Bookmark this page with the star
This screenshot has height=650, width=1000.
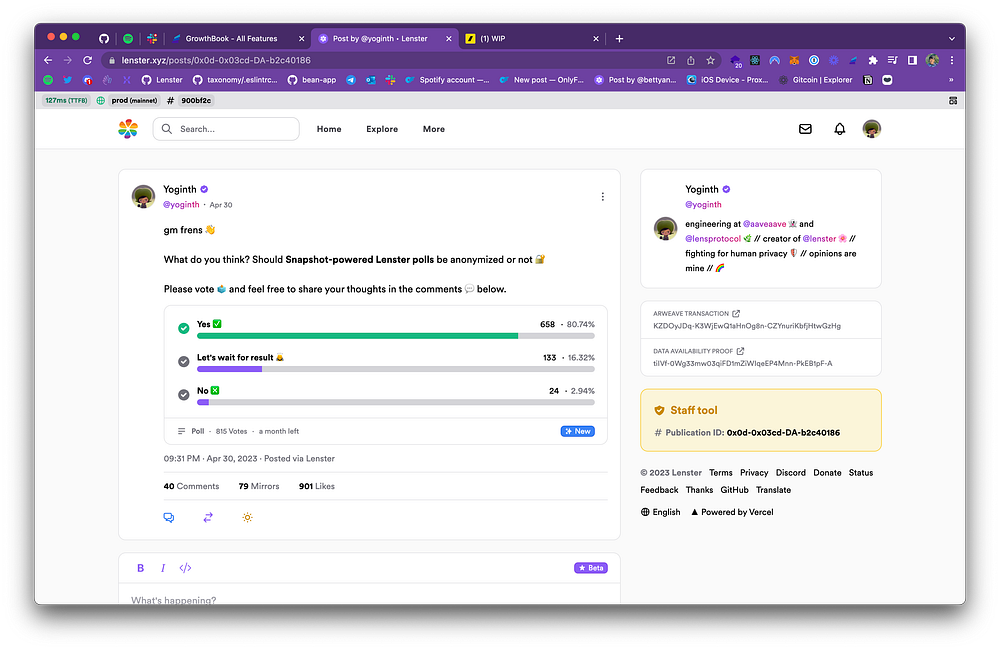[710, 60]
